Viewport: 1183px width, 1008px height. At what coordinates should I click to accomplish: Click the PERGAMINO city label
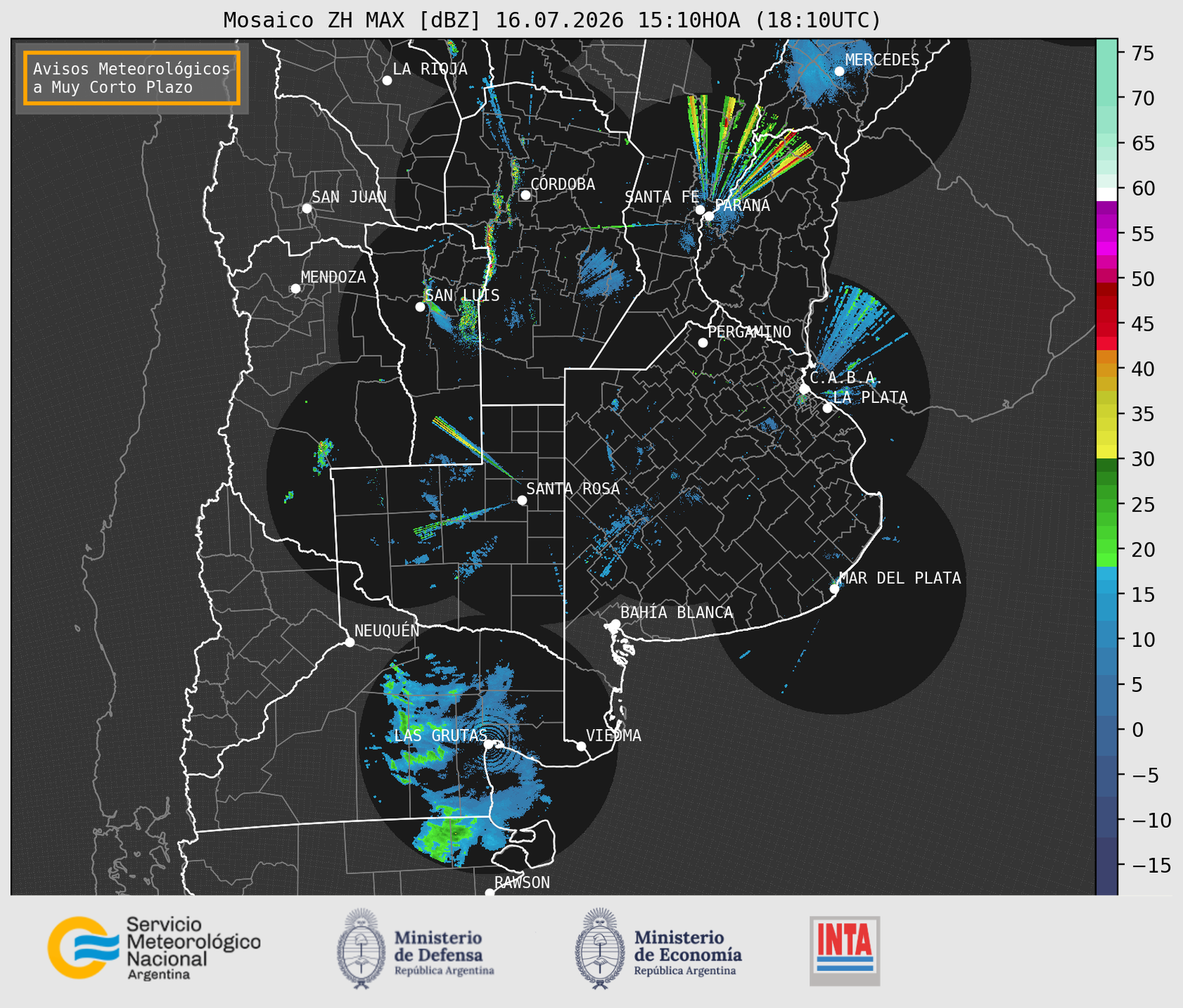point(749,332)
